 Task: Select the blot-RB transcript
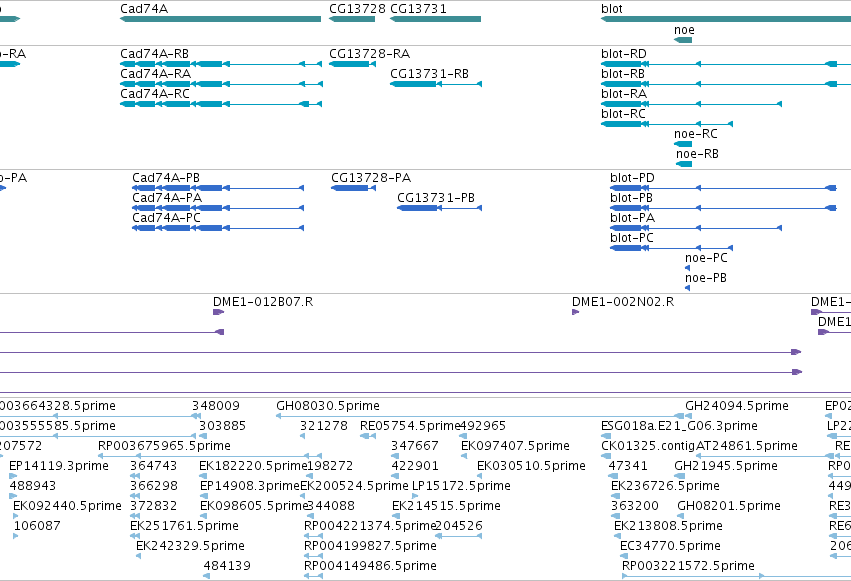click(x=726, y=84)
